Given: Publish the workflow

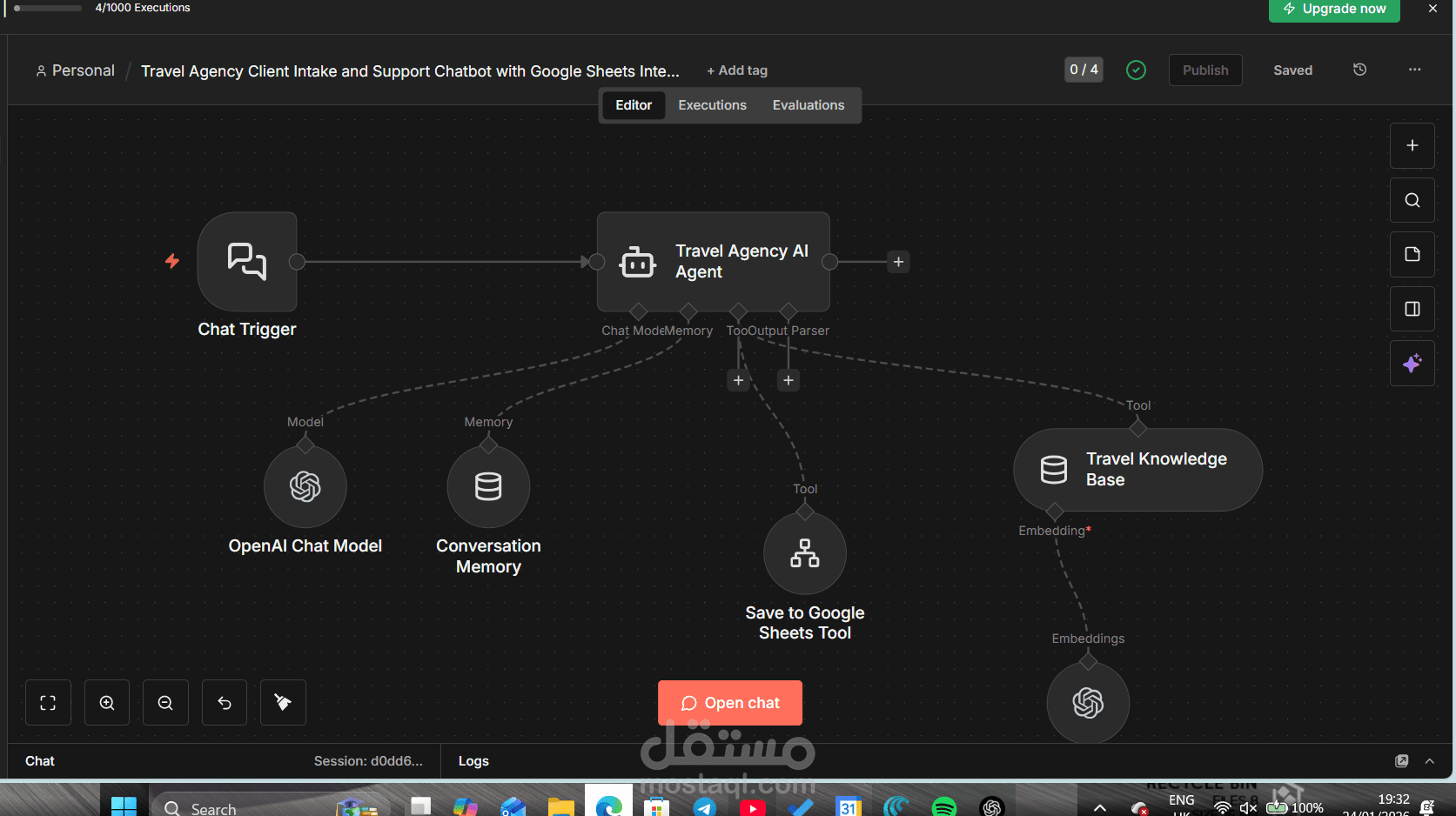Looking at the screenshot, I should click(1204, 70).
